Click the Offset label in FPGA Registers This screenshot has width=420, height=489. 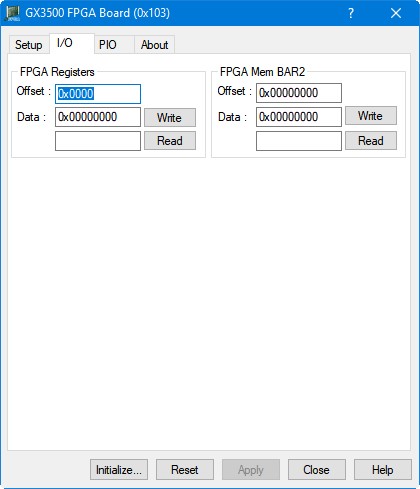(33, 91)
